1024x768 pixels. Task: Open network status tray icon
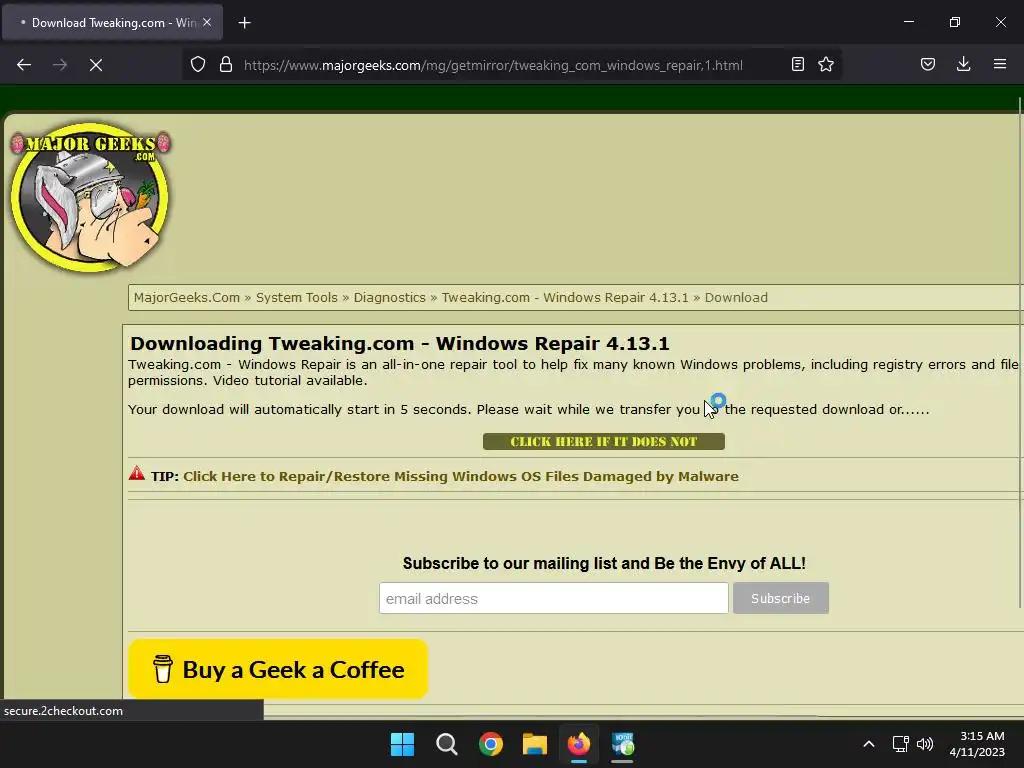coord(901,744)
